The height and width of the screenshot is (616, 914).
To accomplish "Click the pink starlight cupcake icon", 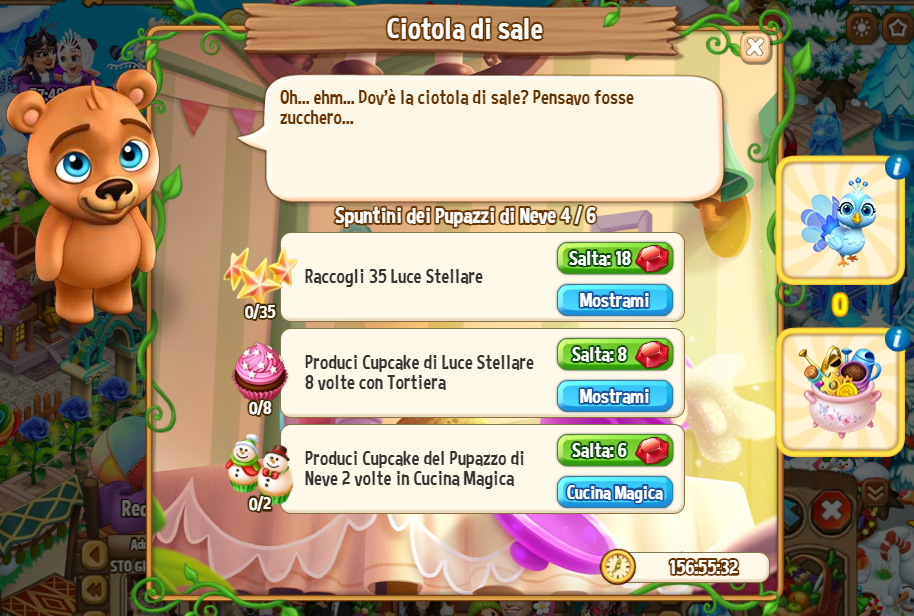I will point(260,372).
